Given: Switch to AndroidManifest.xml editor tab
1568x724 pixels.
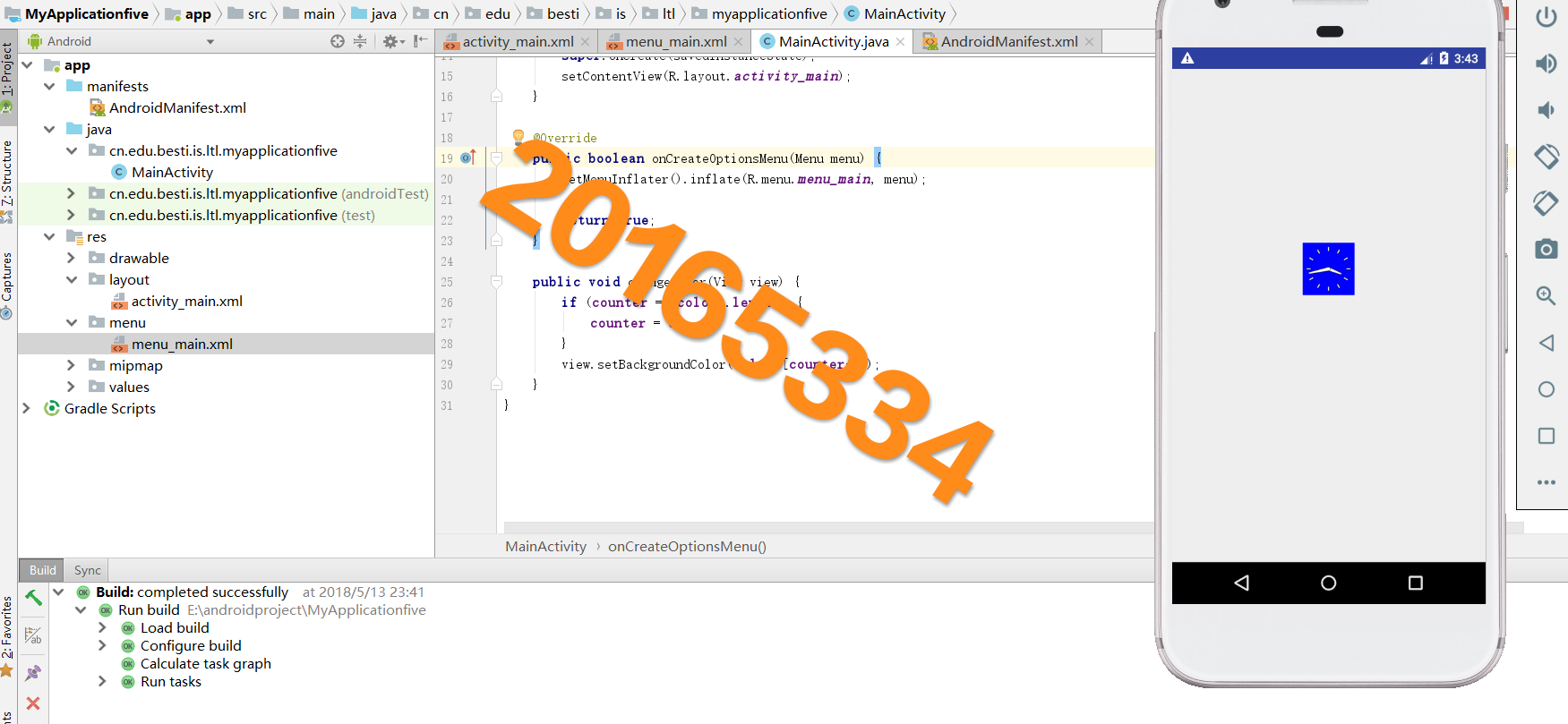Looking at the screenshot, I should click(1007, 41).
